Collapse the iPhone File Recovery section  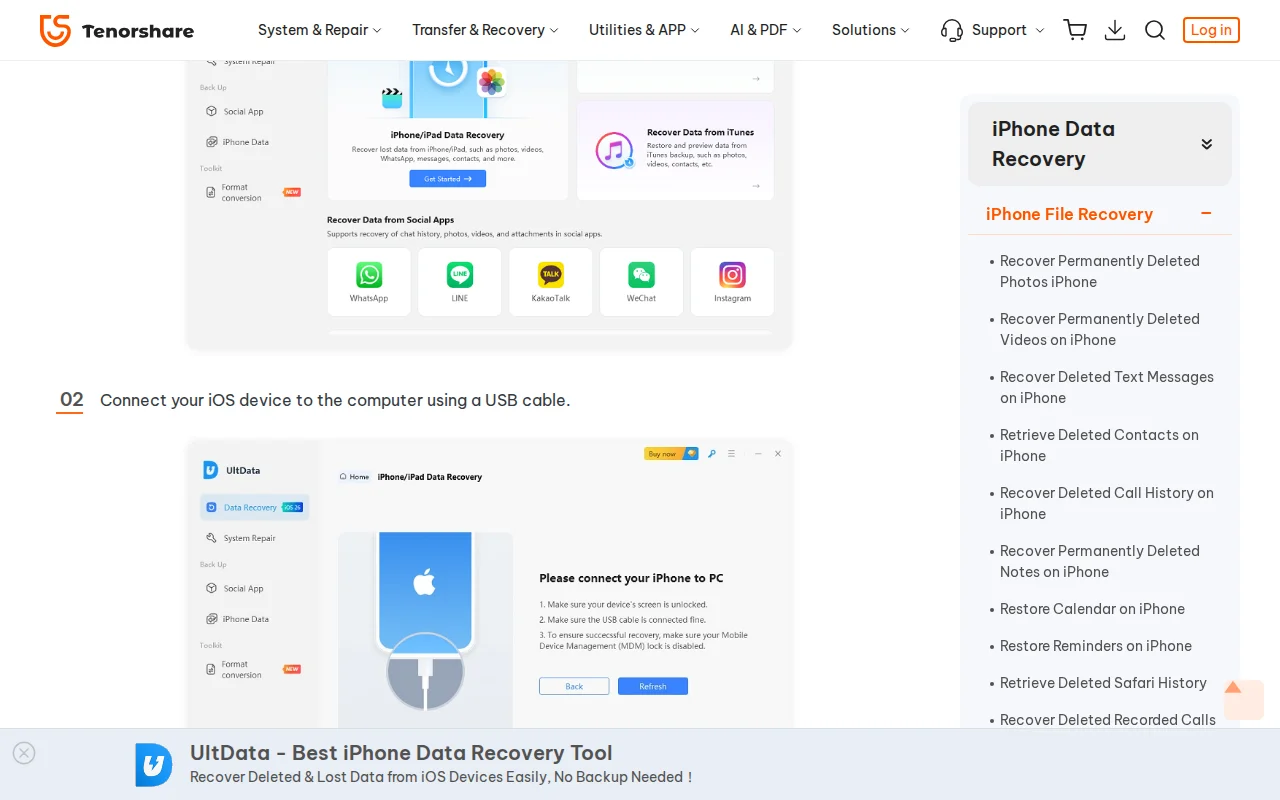[x=1206, y=214]
